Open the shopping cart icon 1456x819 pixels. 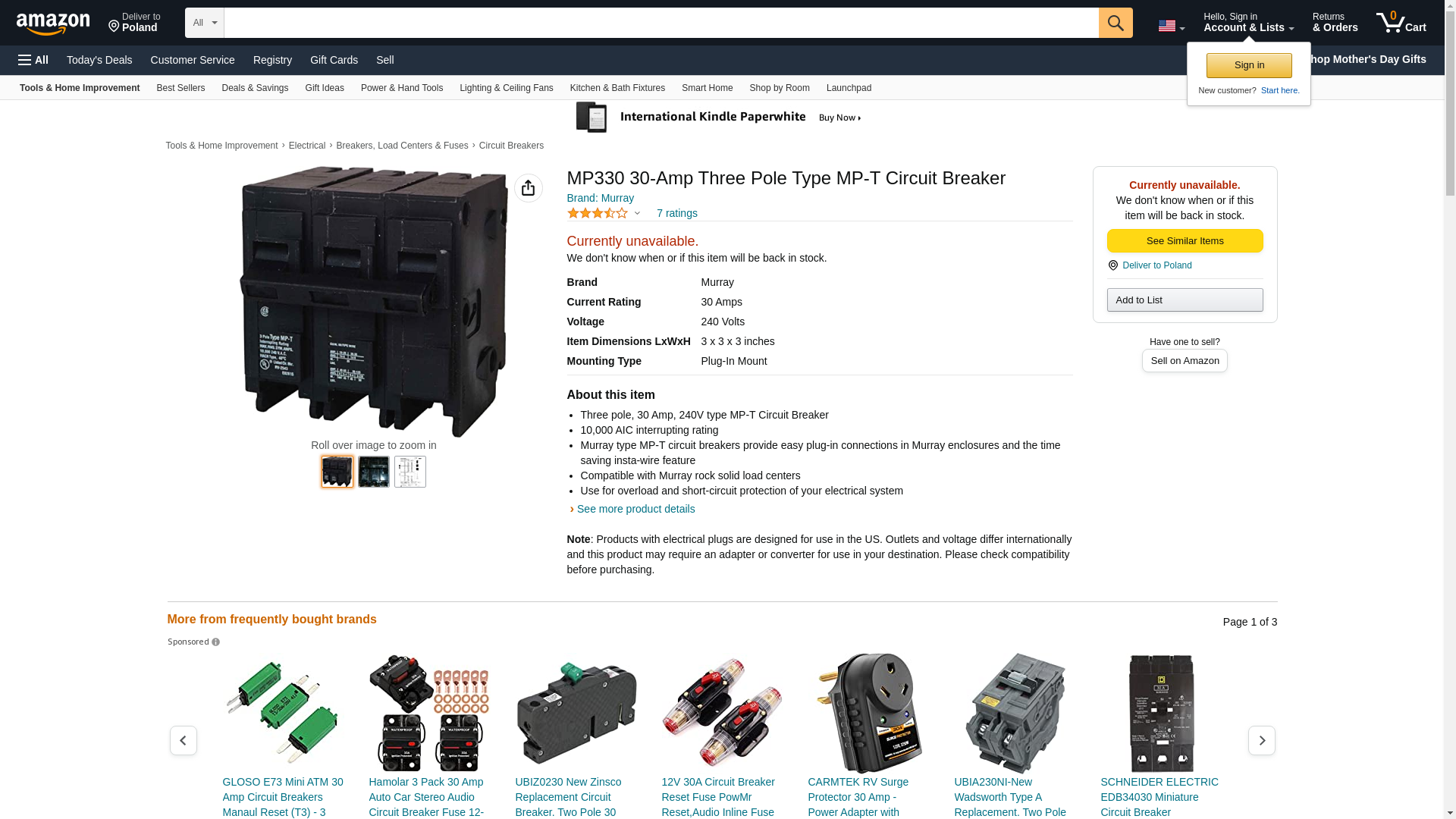1401,22
